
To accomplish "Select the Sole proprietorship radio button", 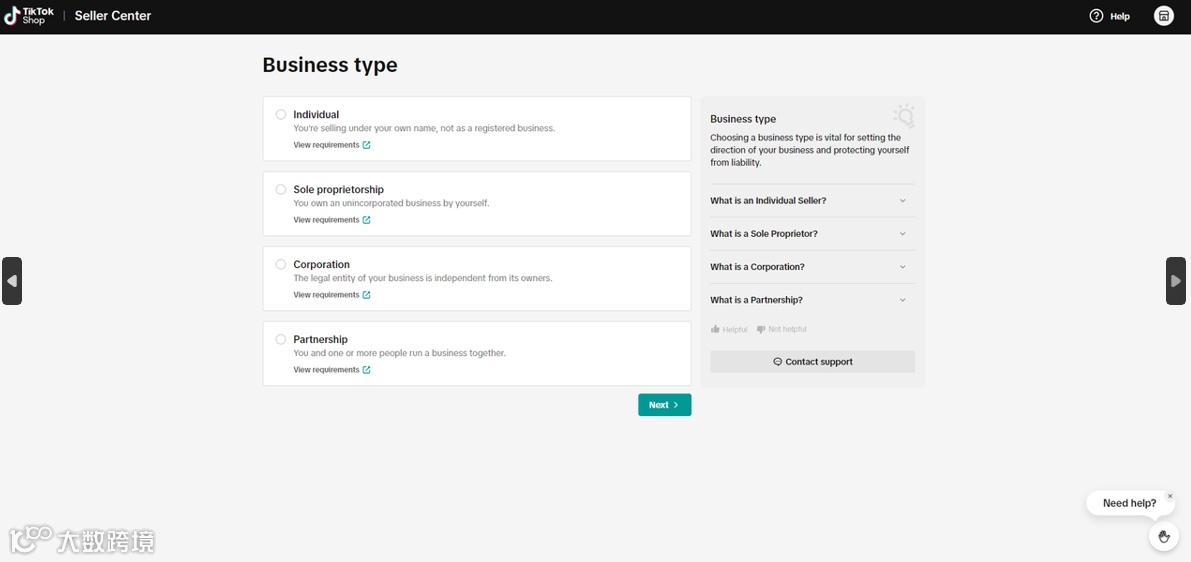I will pyautogui.click(x=281, y=189).
